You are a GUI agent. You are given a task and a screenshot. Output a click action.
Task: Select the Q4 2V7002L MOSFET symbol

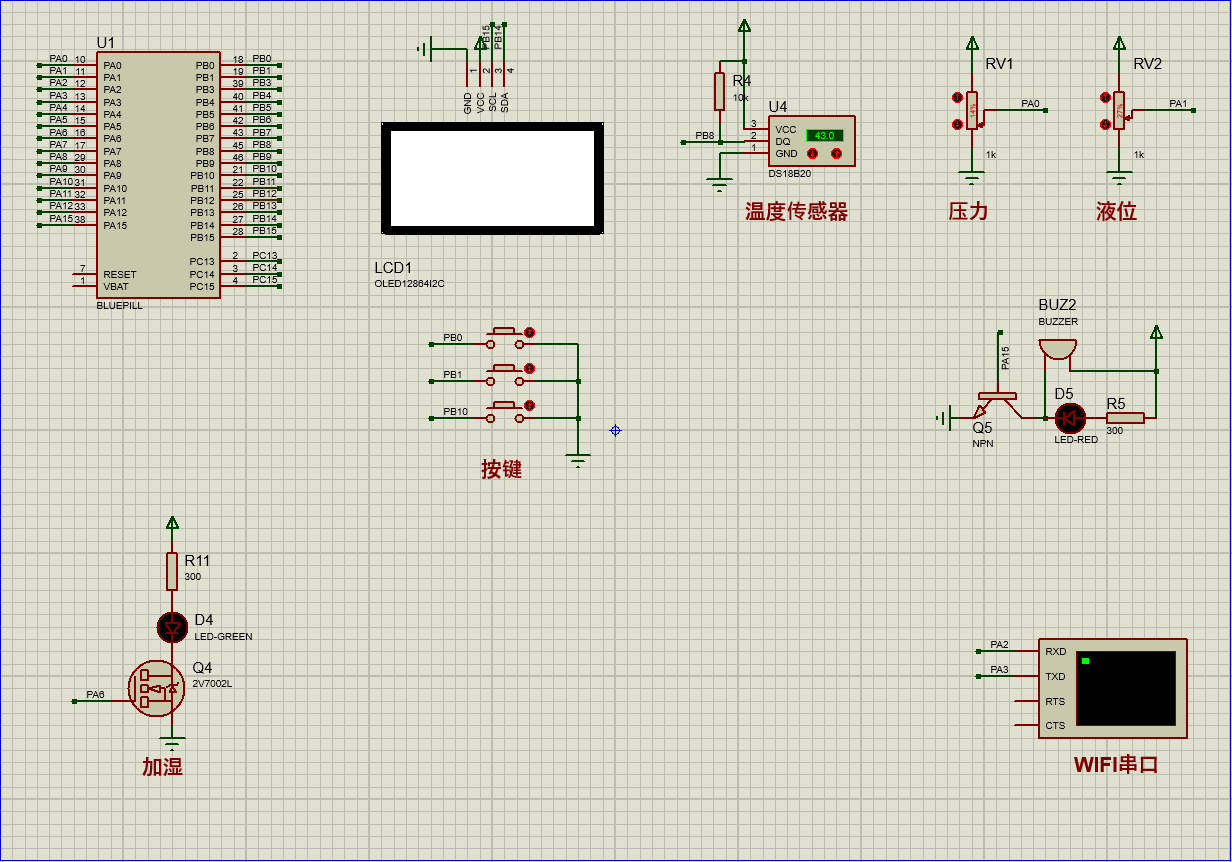[157, 688]
